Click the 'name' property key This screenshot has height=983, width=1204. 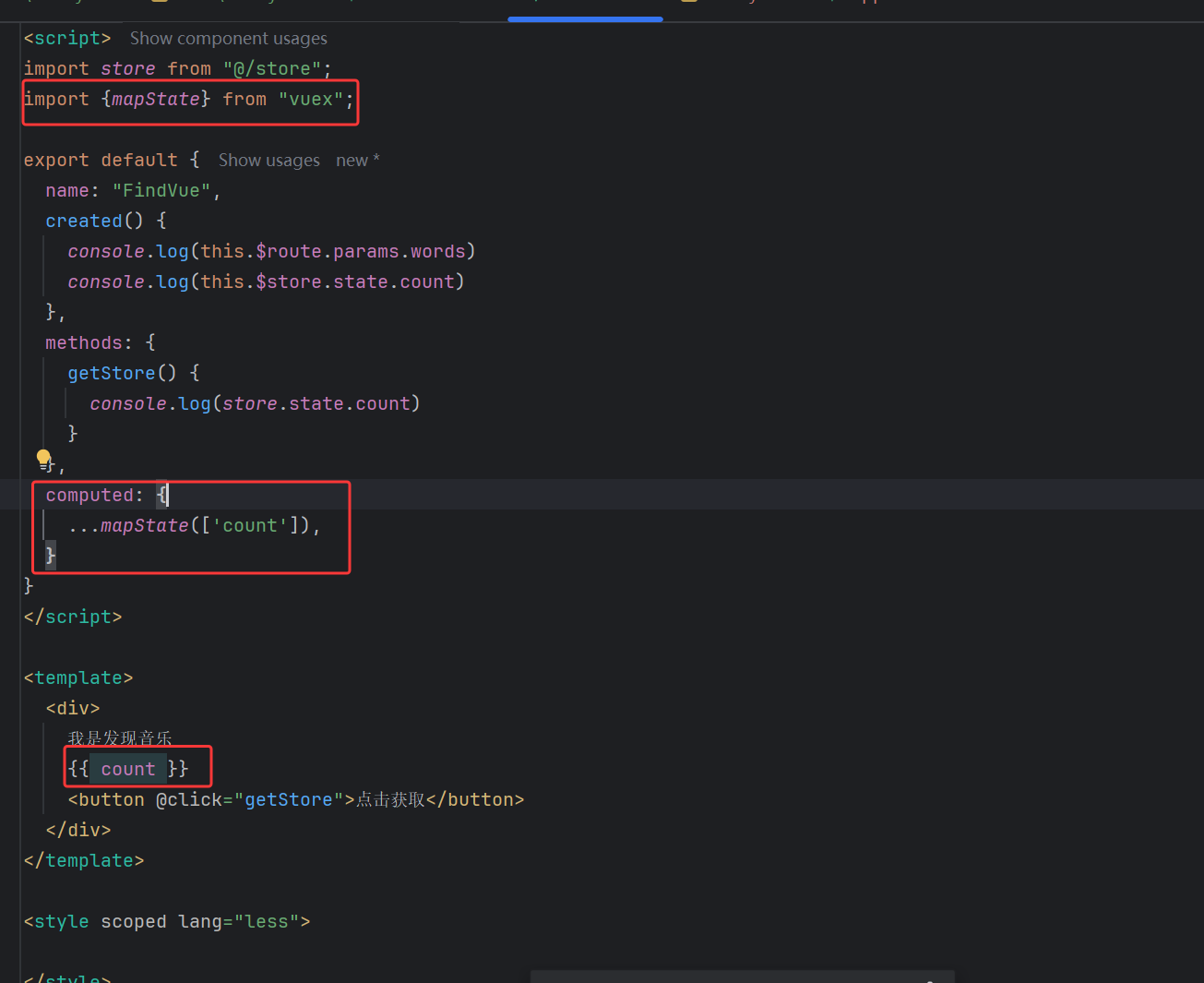pos(67,191)
